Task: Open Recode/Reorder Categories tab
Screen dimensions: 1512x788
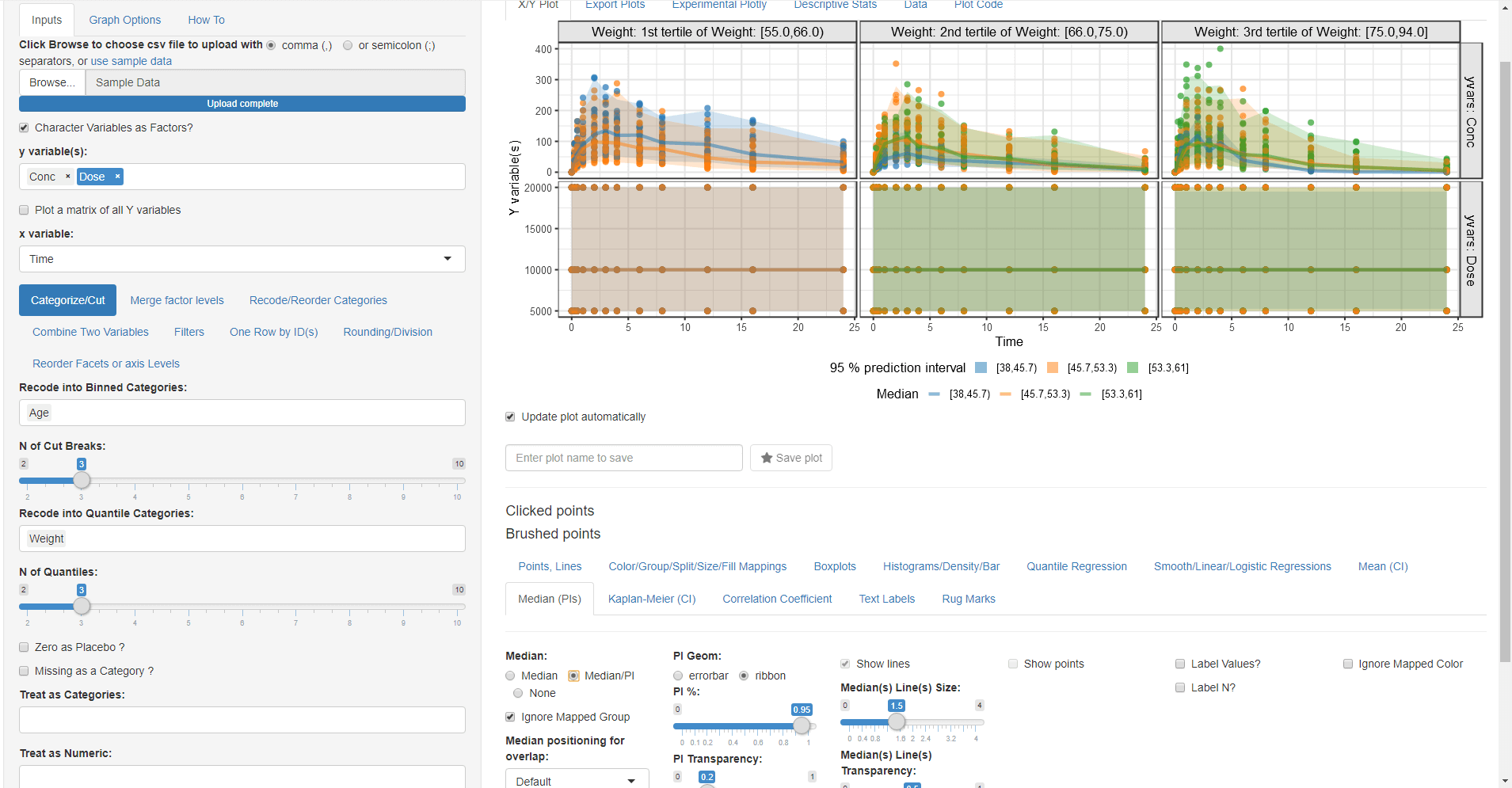Action: coord(318,300)
